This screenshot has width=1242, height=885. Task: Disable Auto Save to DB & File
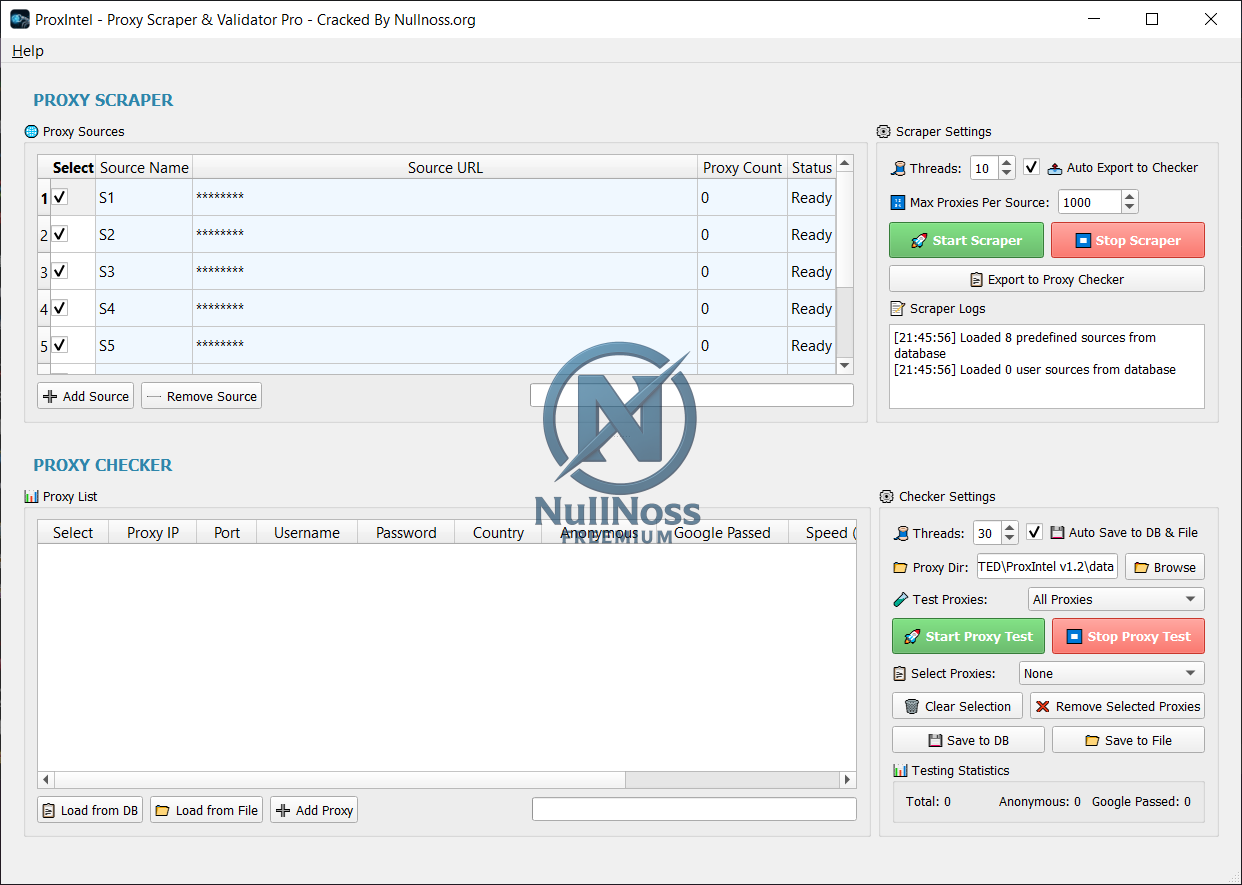(1035, 532)
